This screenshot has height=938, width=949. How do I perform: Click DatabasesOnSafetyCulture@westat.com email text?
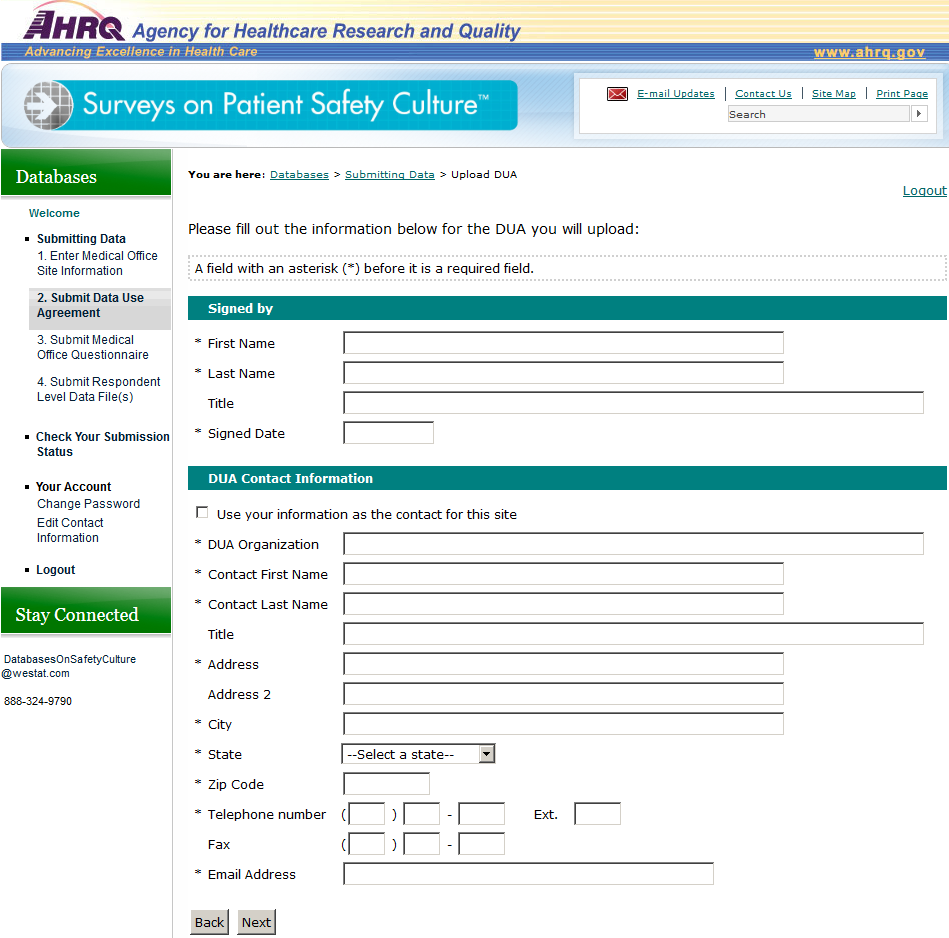(68, 666)
